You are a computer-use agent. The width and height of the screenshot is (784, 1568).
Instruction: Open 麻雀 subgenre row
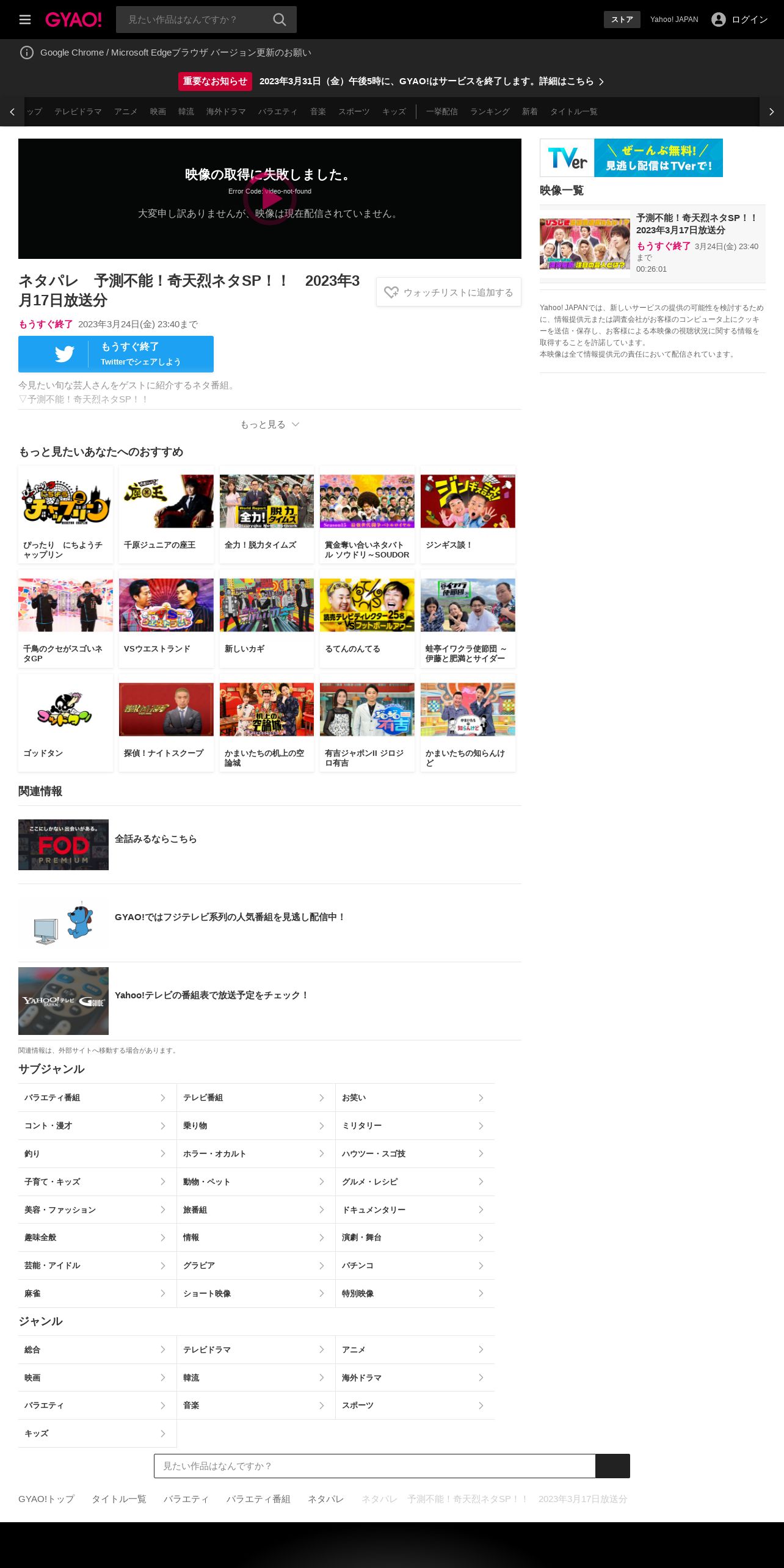point(97,1293)
